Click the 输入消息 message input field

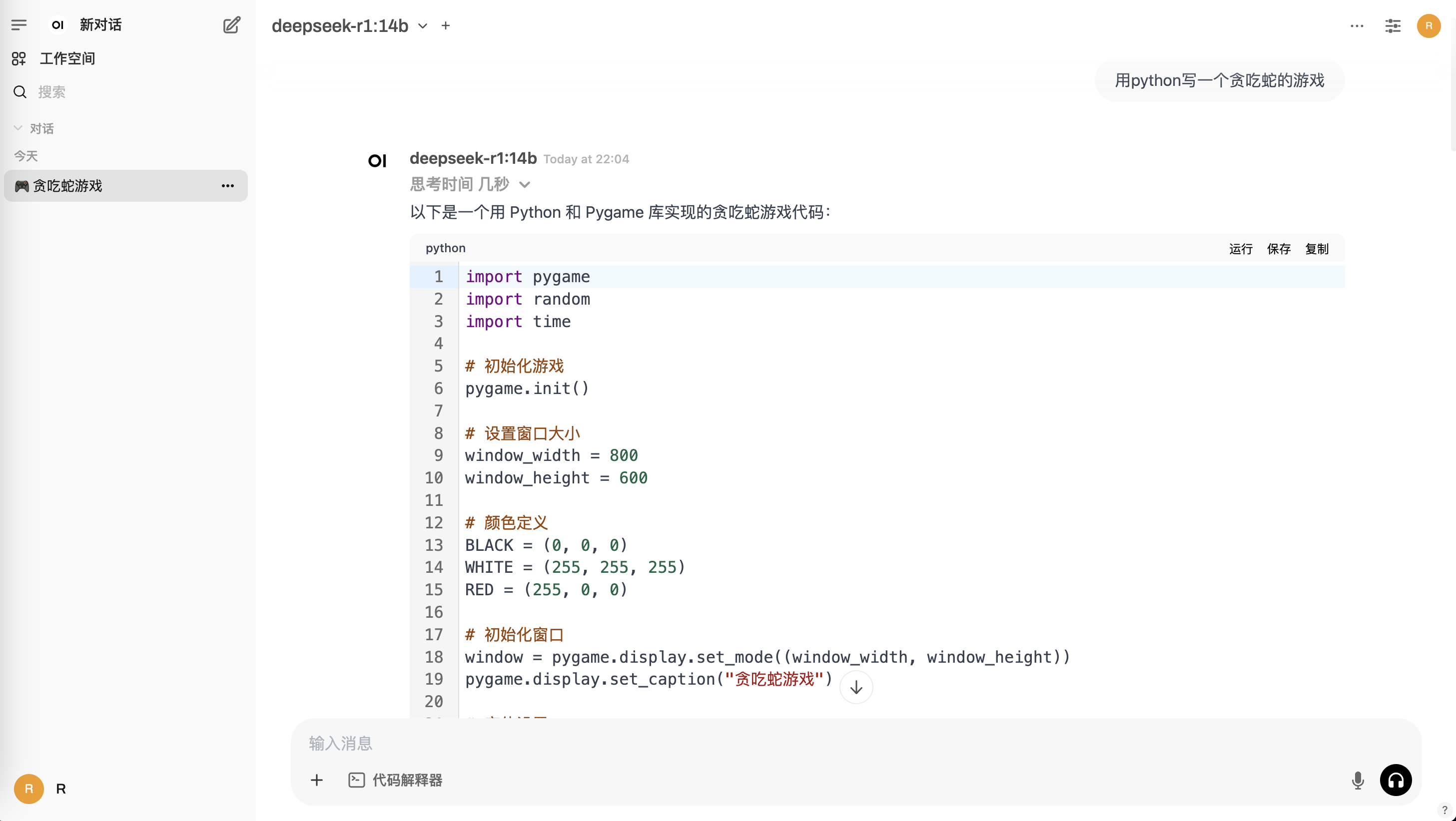[x=791, y=743]
